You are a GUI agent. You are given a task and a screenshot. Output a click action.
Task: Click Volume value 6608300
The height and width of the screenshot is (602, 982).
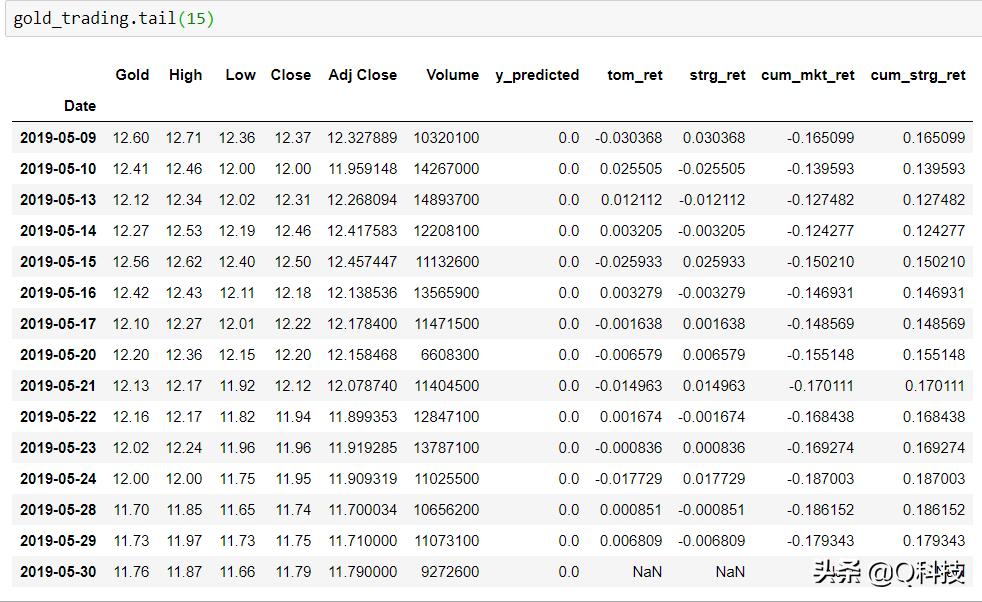450,355
